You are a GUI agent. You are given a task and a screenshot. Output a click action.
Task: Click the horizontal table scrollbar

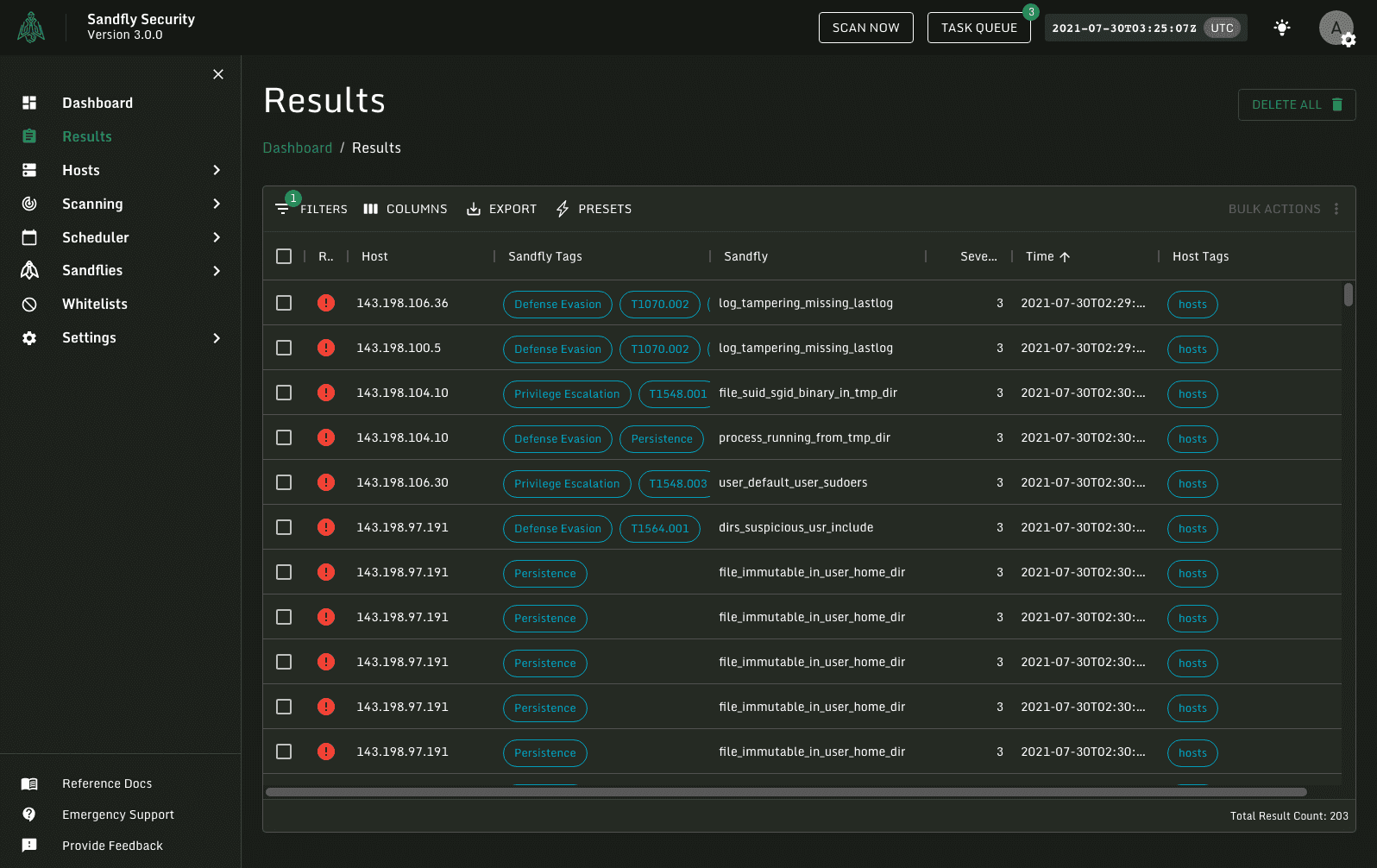(786, 792)
